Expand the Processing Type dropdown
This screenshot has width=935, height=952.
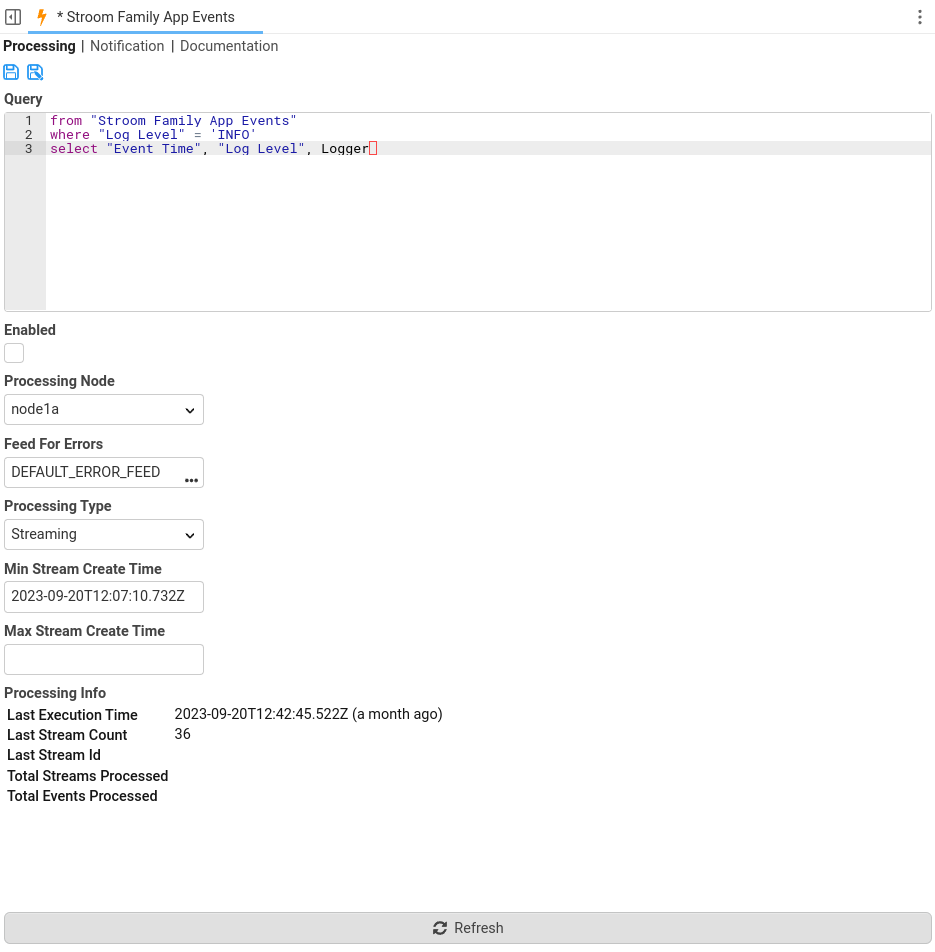click(x=104, y=534)
